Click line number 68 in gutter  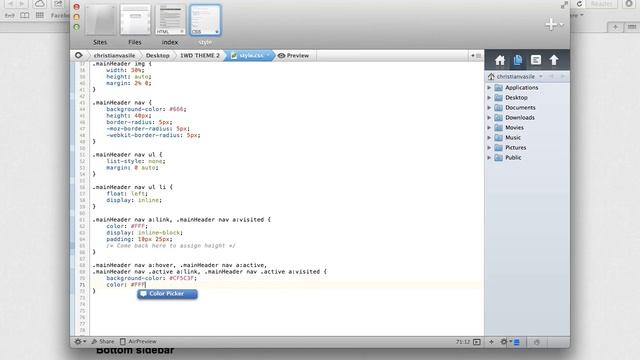[82, 265]
